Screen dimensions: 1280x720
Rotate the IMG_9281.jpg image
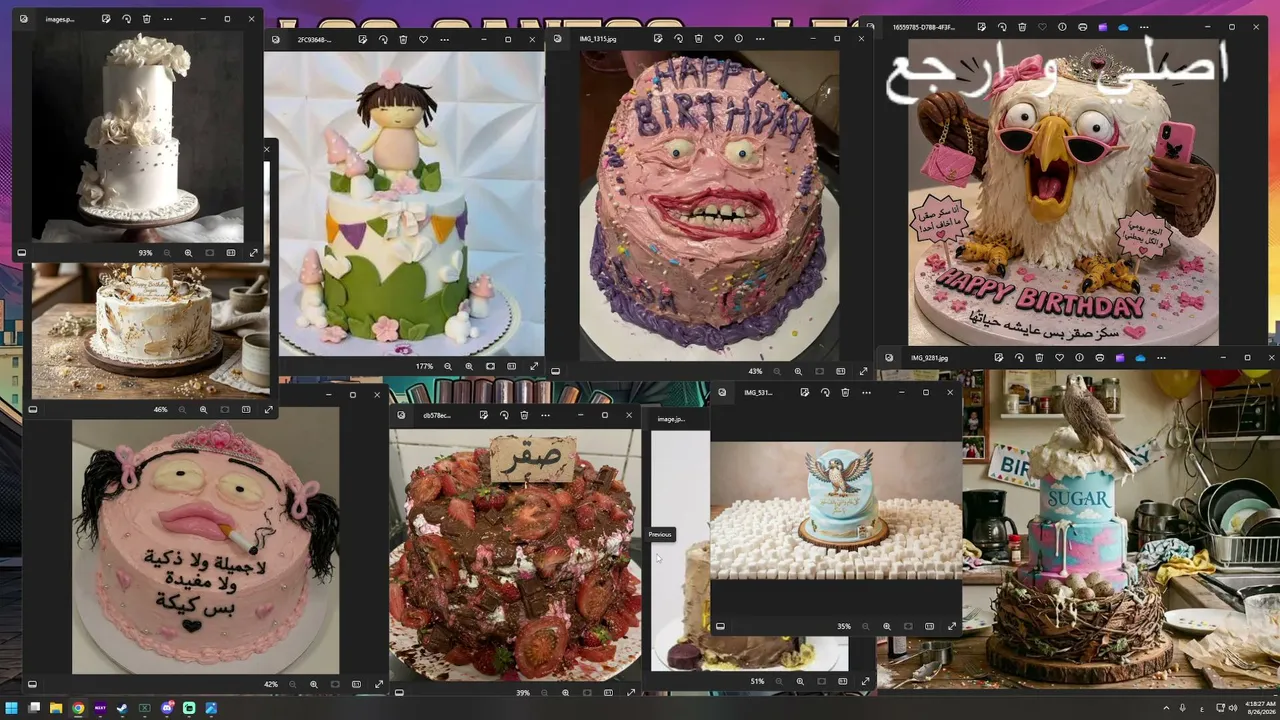pyautogui.click(x=1019, y=357)
